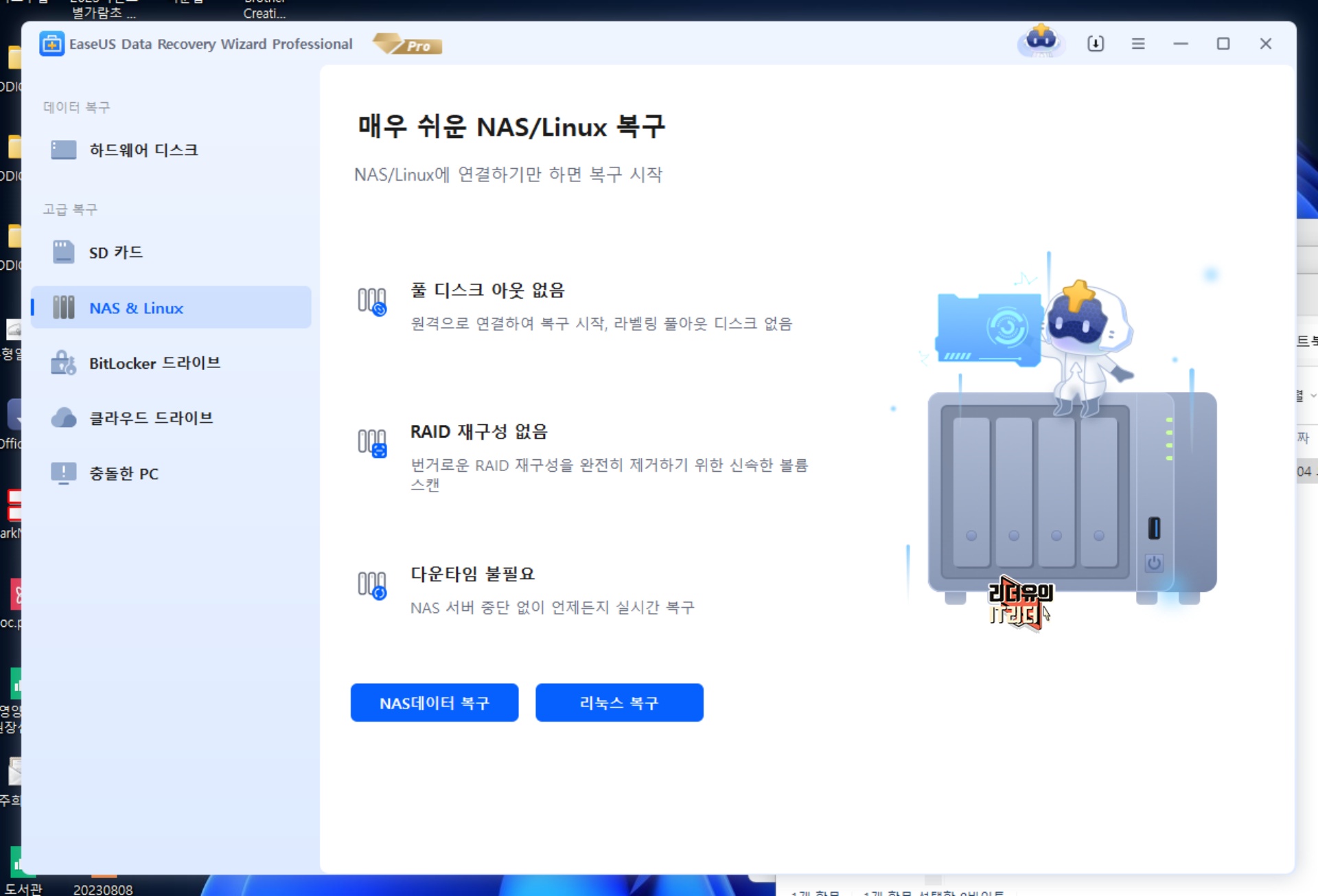Maximize the EaseUS window
Viewport: 1318px width, 896px height.
coord(1223,44)
